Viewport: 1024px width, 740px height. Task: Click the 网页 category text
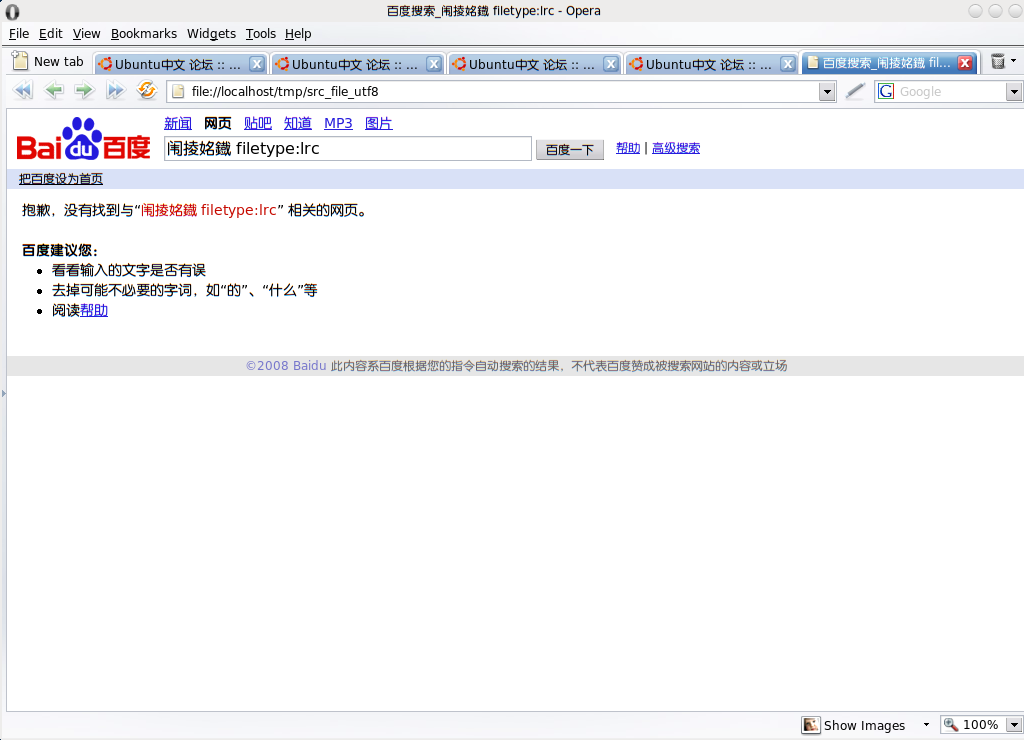217,123
